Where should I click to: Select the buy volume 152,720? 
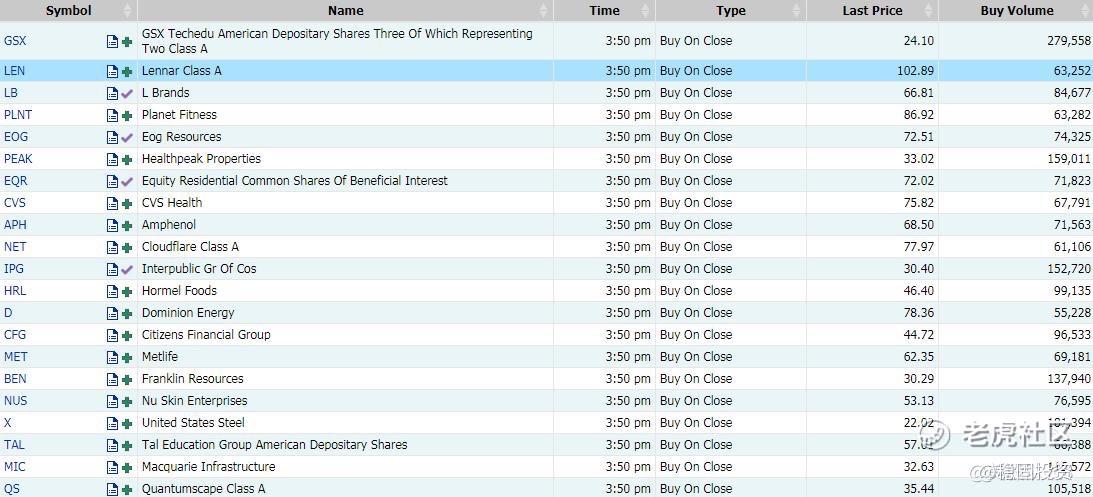[1069, 269]
